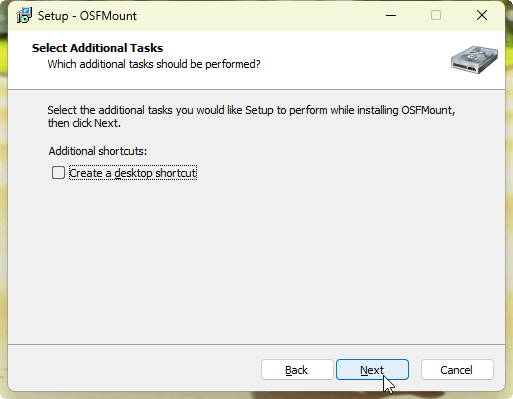Click the 'Create a desktop shortcut' label text

(x=133, y=173)
